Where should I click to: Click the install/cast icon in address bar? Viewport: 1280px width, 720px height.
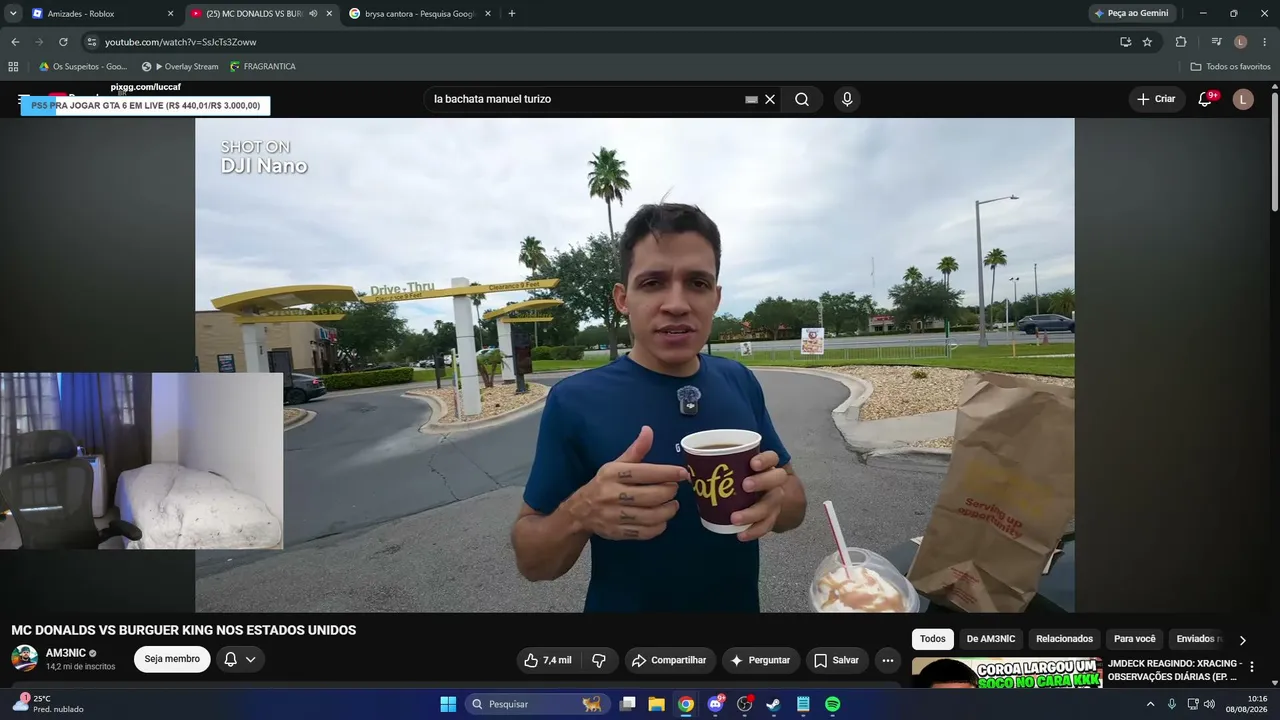pyautogui.click(x=1125, y=42)
